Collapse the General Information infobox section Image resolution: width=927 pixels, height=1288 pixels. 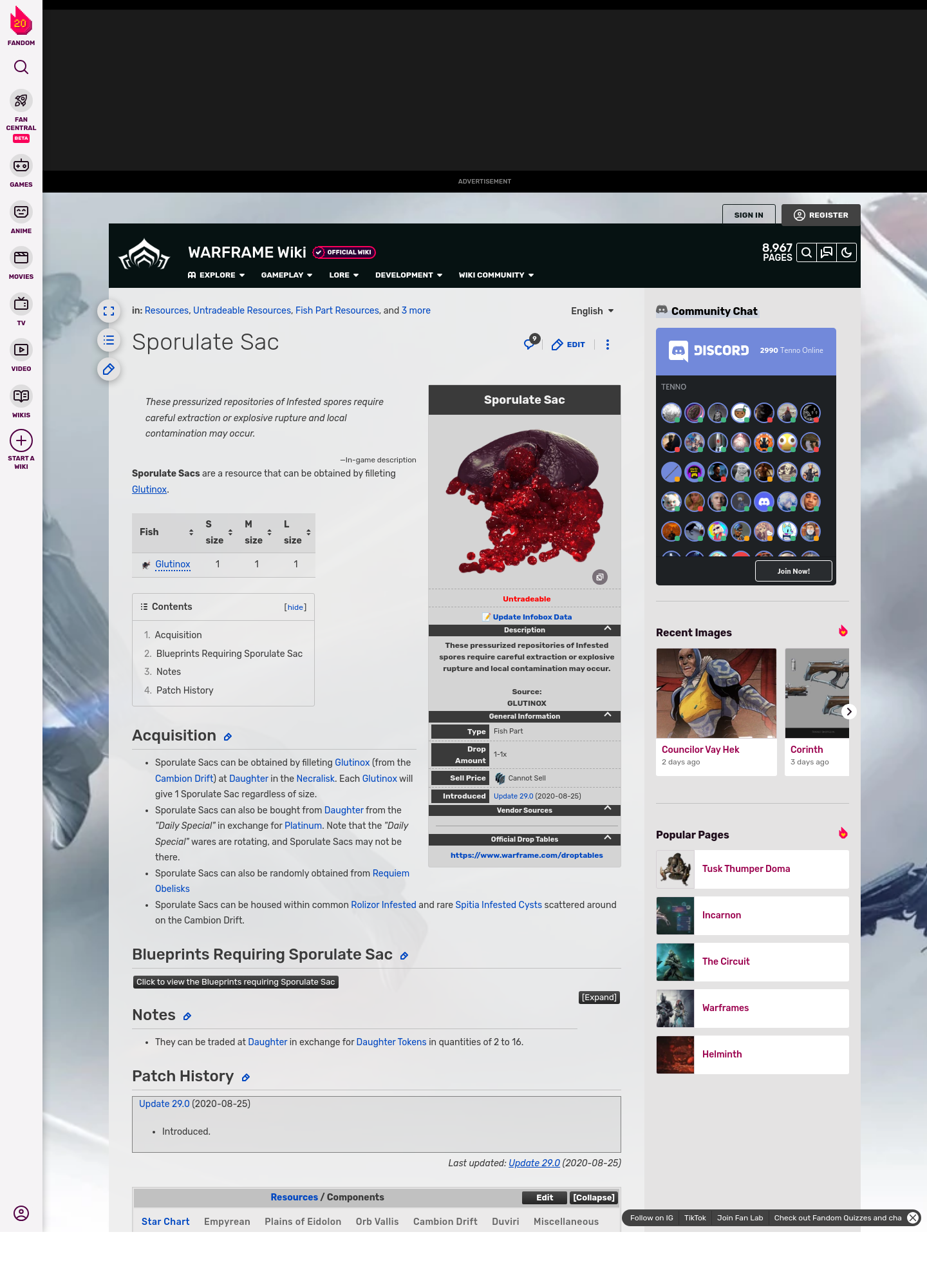(608, 715)
